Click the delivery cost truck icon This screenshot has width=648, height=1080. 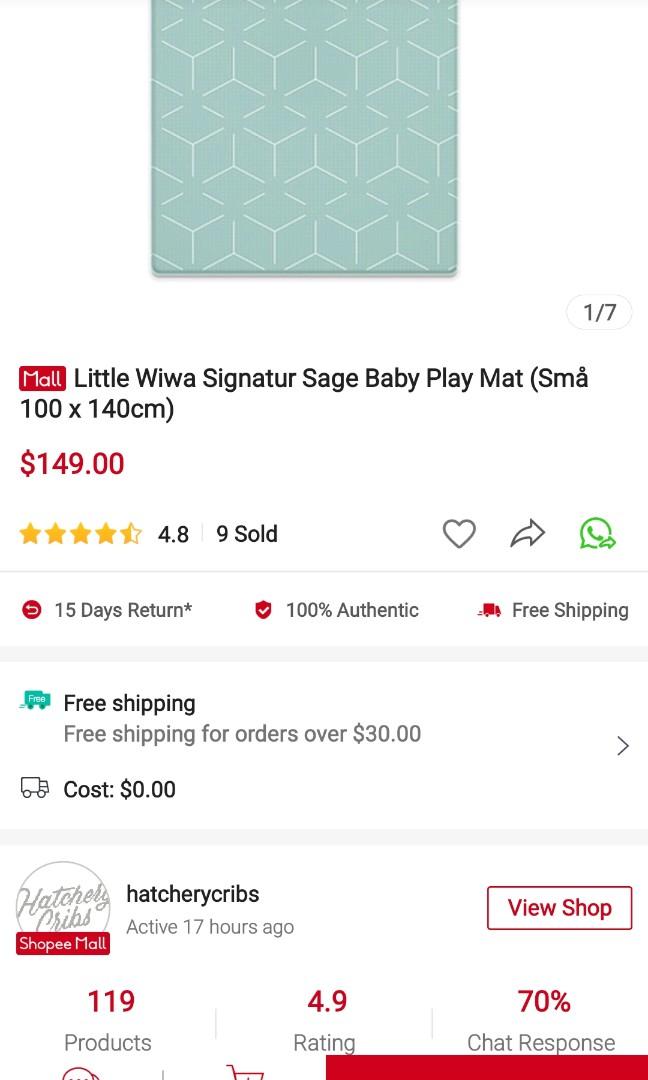coord(33,789)
